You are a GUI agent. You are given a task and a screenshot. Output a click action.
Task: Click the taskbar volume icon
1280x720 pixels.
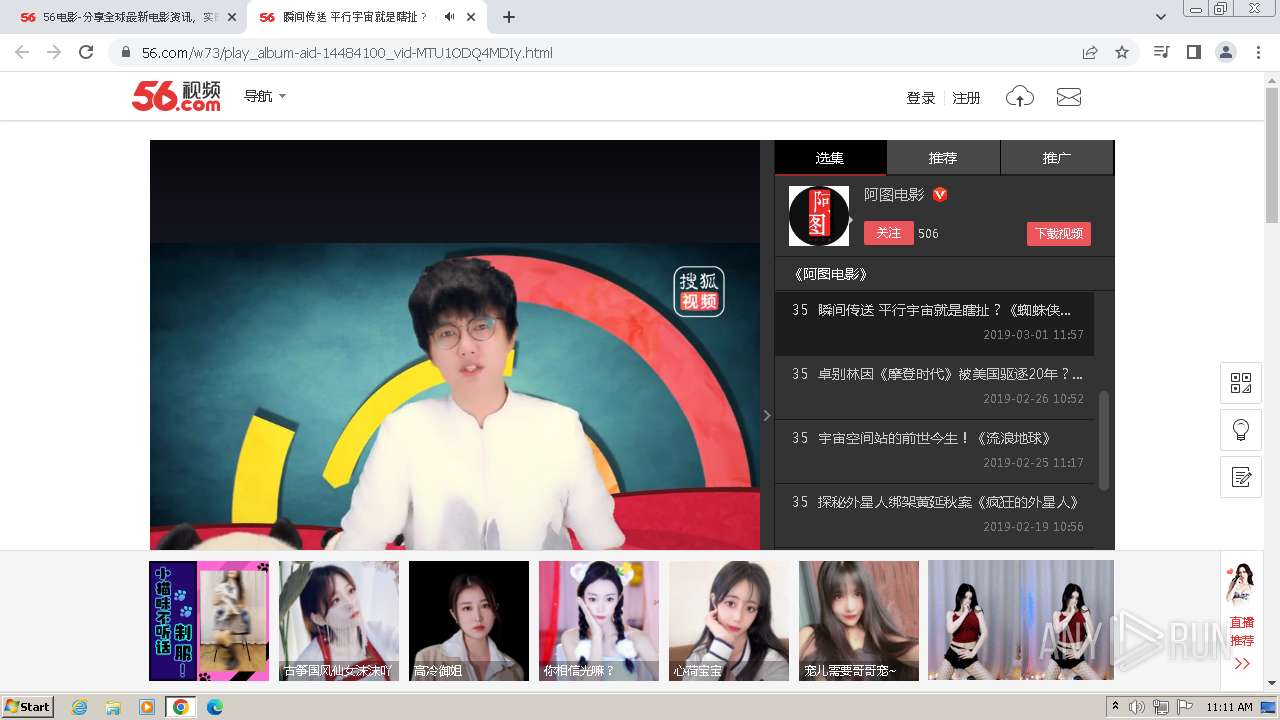point(1137,707)
